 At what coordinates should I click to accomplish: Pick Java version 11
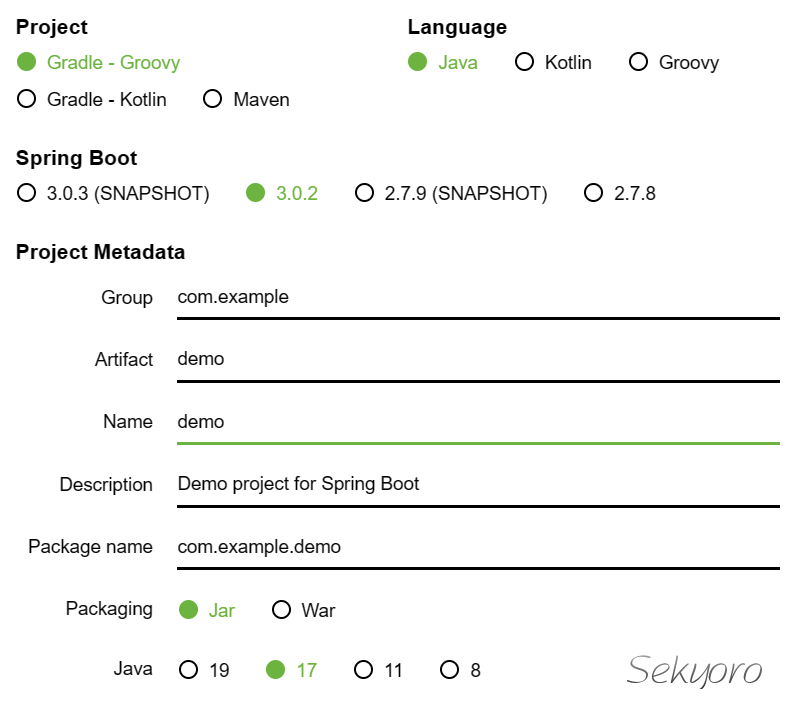364,669
